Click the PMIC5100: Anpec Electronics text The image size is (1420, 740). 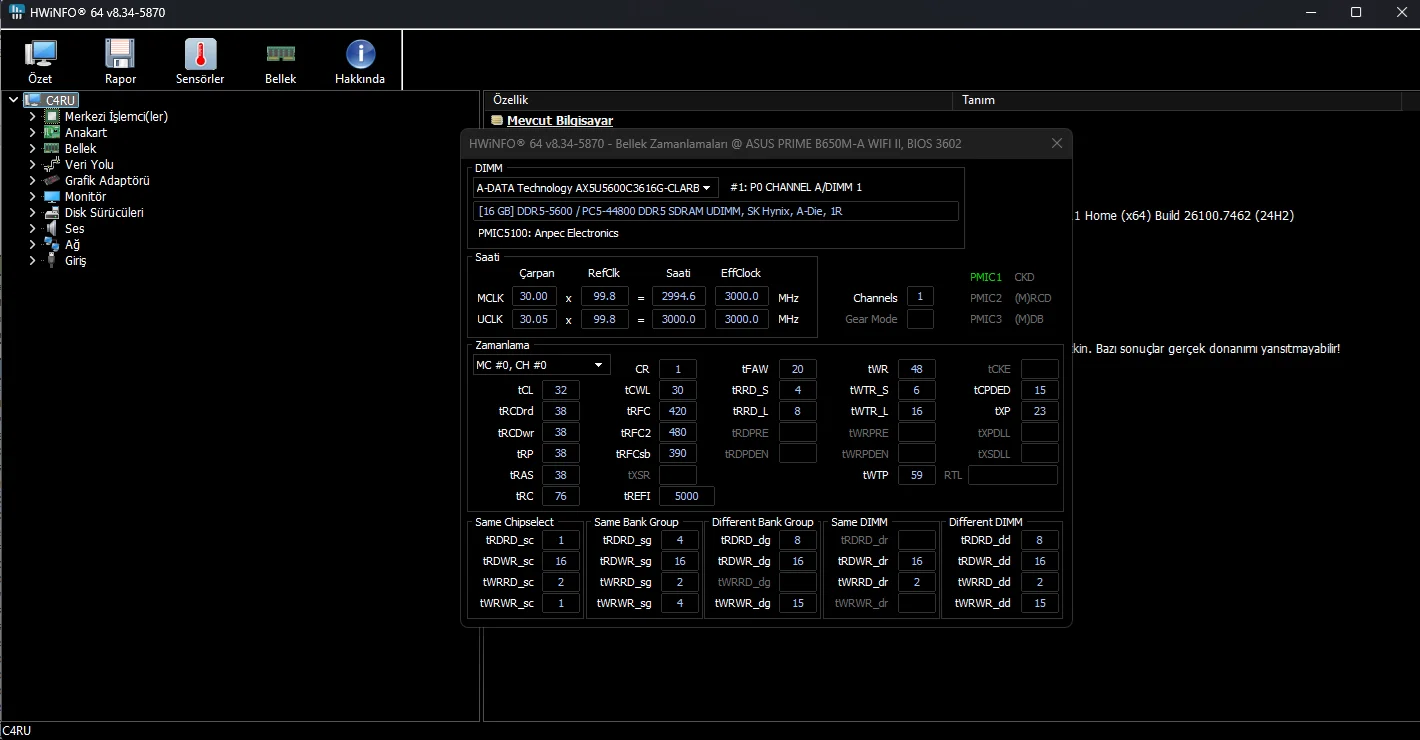[x=548, y=233]
